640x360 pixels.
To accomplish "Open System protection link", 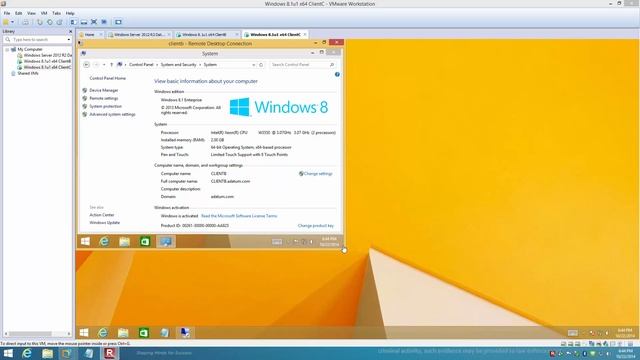I will coord(105,106).
